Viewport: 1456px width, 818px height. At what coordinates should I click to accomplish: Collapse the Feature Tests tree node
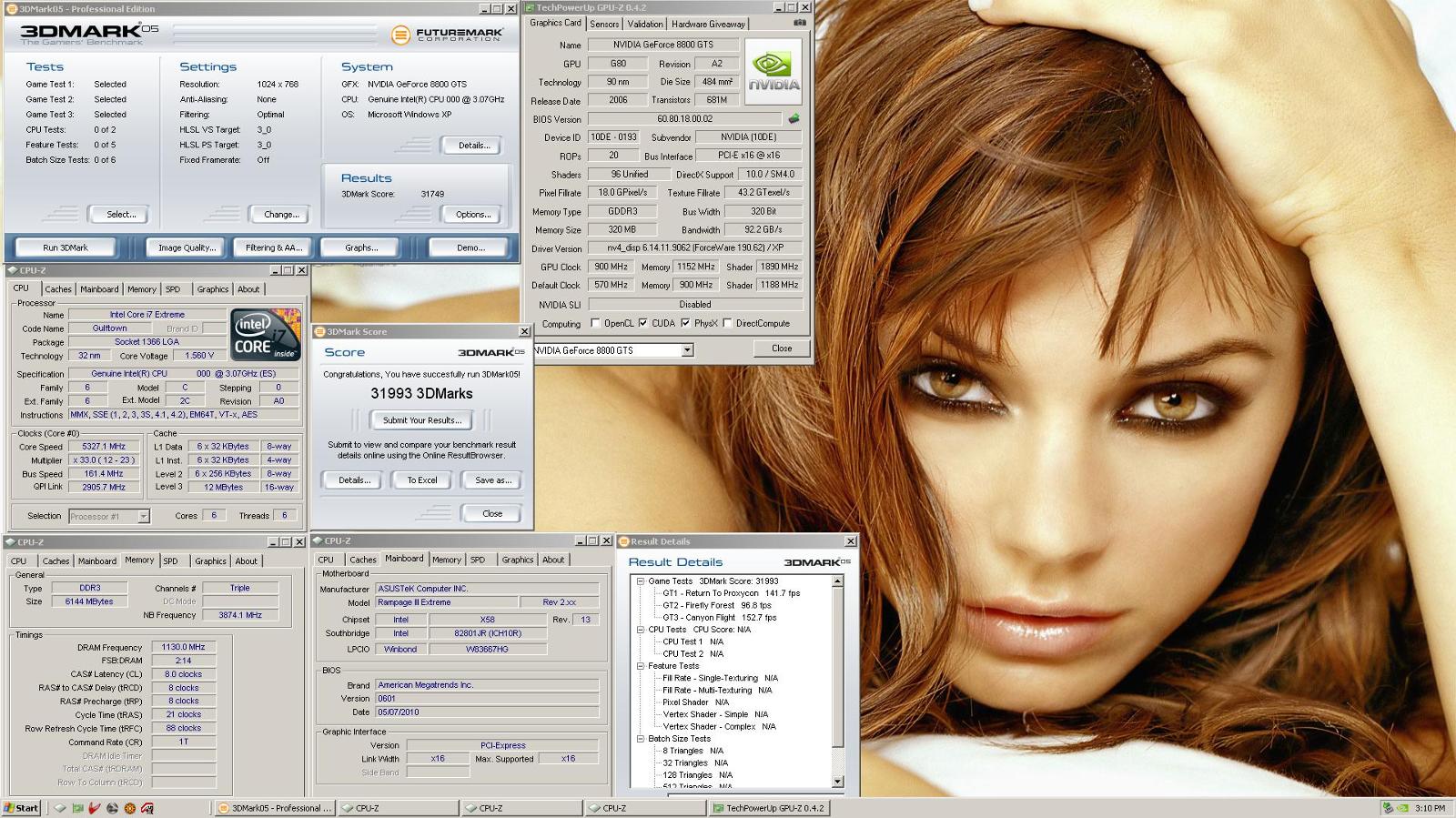point(640,665)
